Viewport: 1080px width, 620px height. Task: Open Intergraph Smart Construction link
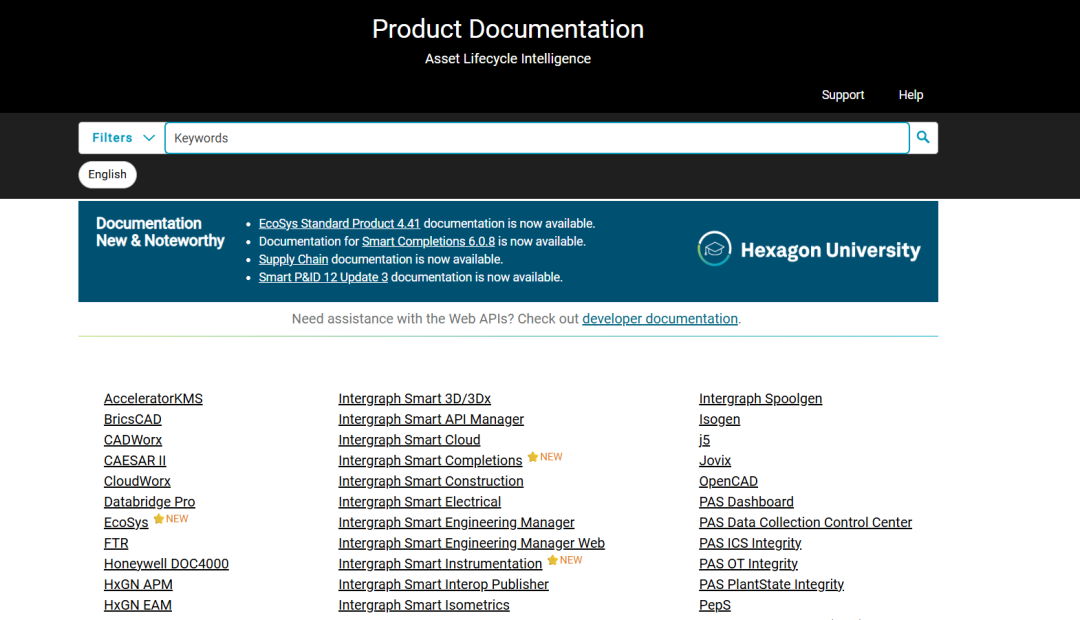click(430, 481)
